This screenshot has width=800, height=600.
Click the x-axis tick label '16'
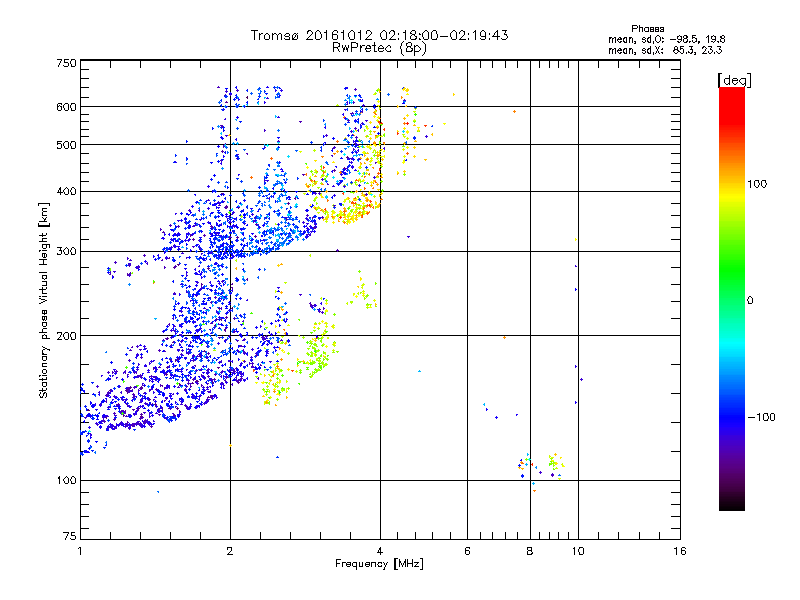[680, 551]
